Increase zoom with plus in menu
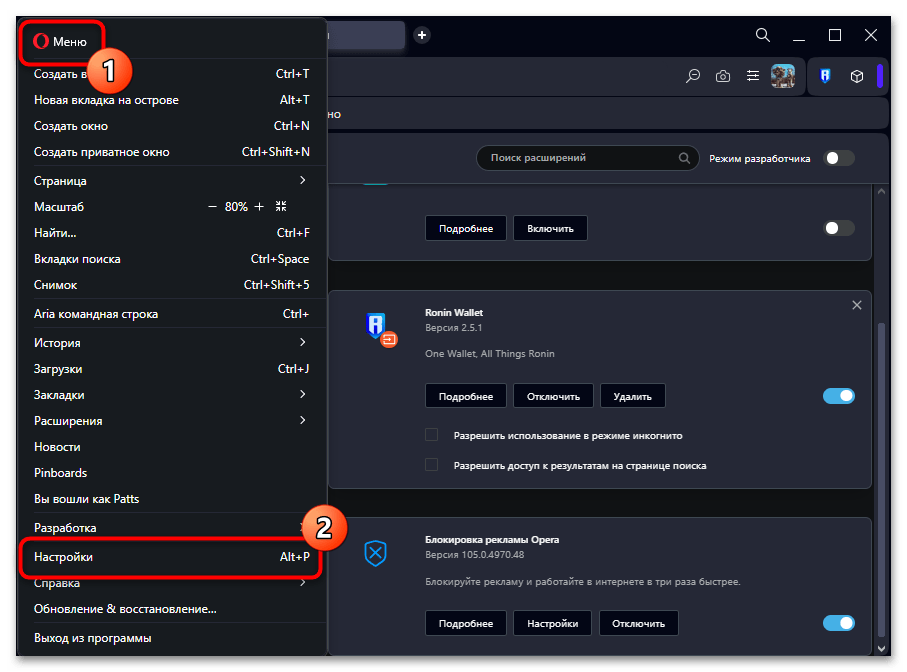Screen dimensions: 907x672 tap(259, 206)
